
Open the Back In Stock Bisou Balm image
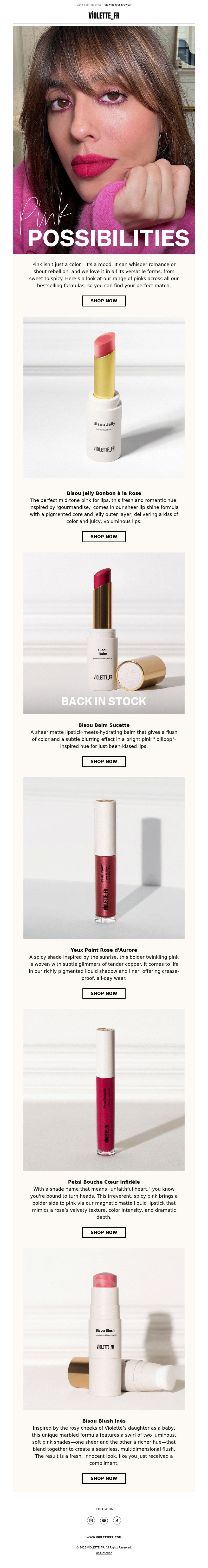coord(104,633)
